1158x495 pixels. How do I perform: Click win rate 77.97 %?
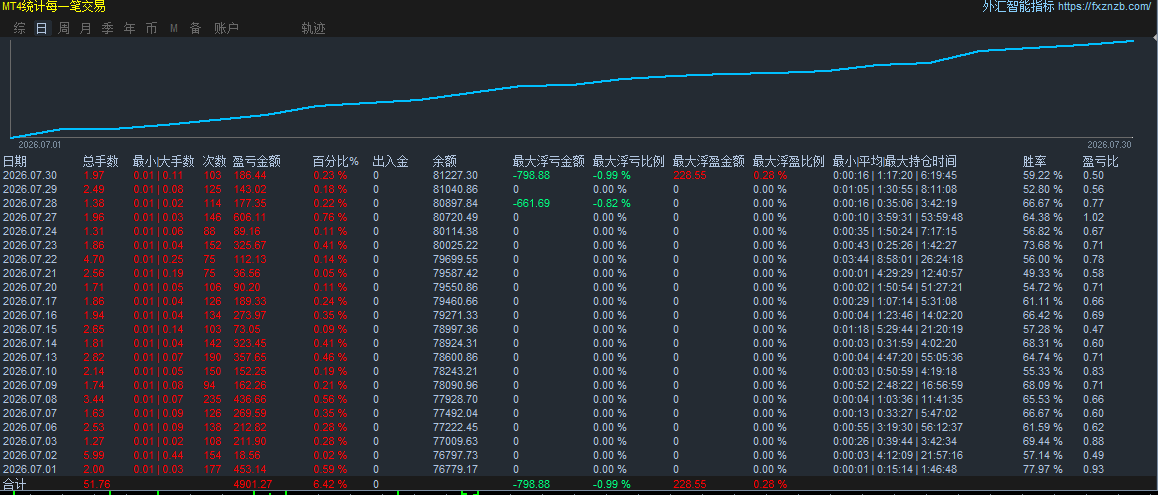click(1042, 469)
